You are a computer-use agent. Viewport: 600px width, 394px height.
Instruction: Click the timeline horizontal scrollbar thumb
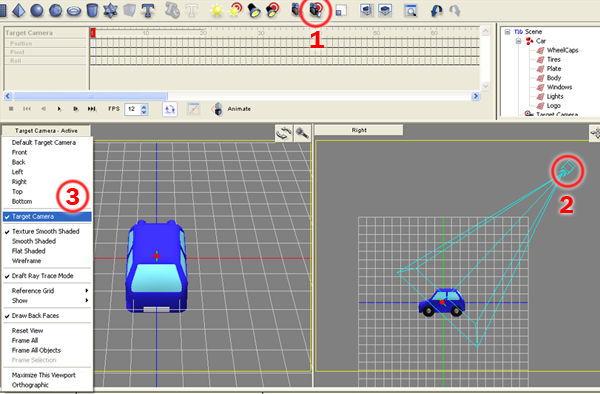point(90,96)
